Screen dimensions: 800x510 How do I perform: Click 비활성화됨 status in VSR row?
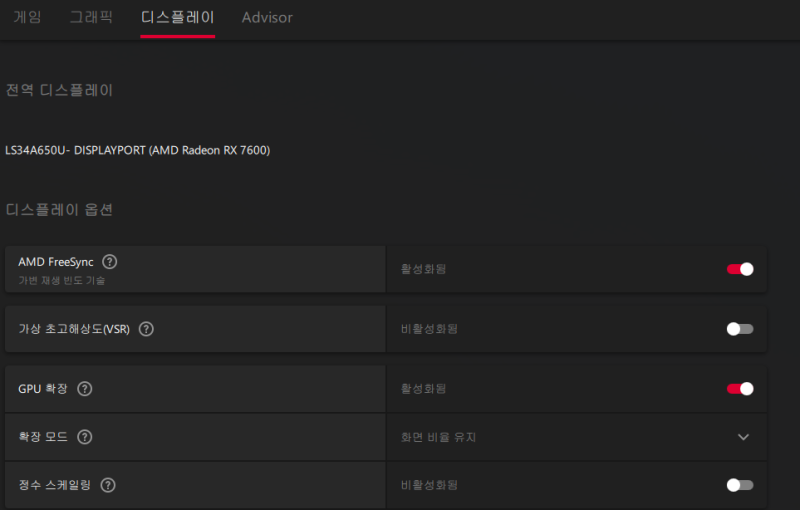(x=429, y=329)
